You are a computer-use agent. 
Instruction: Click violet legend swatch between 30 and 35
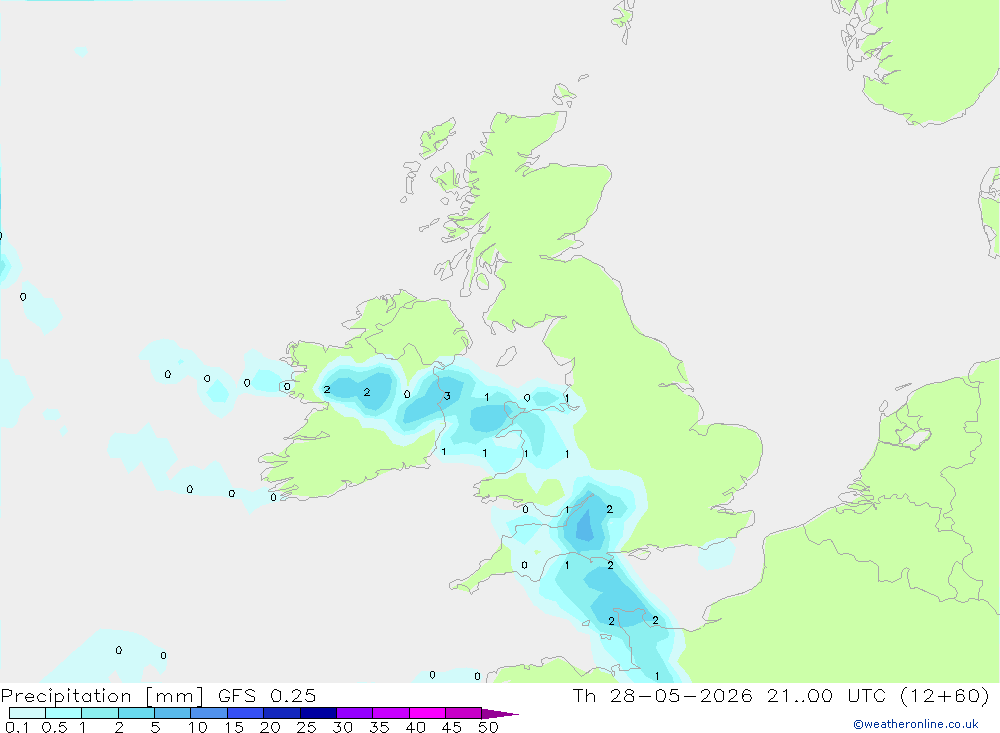(354, 713)
